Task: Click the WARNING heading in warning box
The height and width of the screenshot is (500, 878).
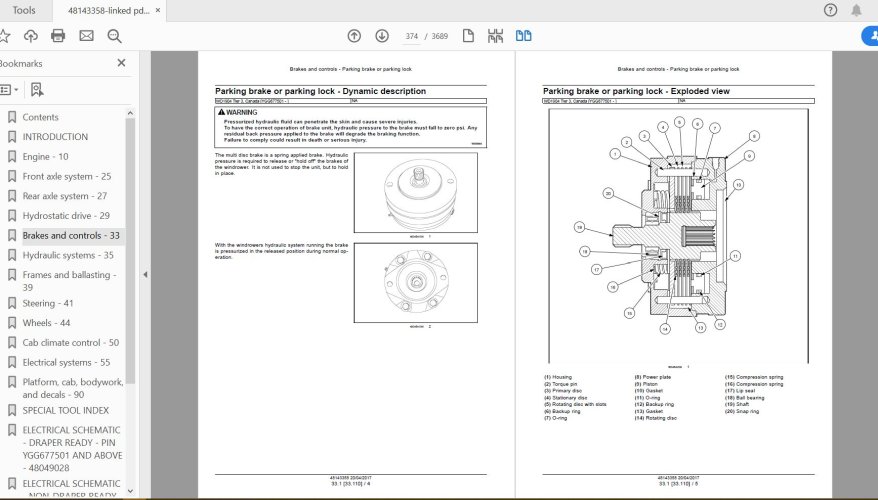Action: pos(238,112)
